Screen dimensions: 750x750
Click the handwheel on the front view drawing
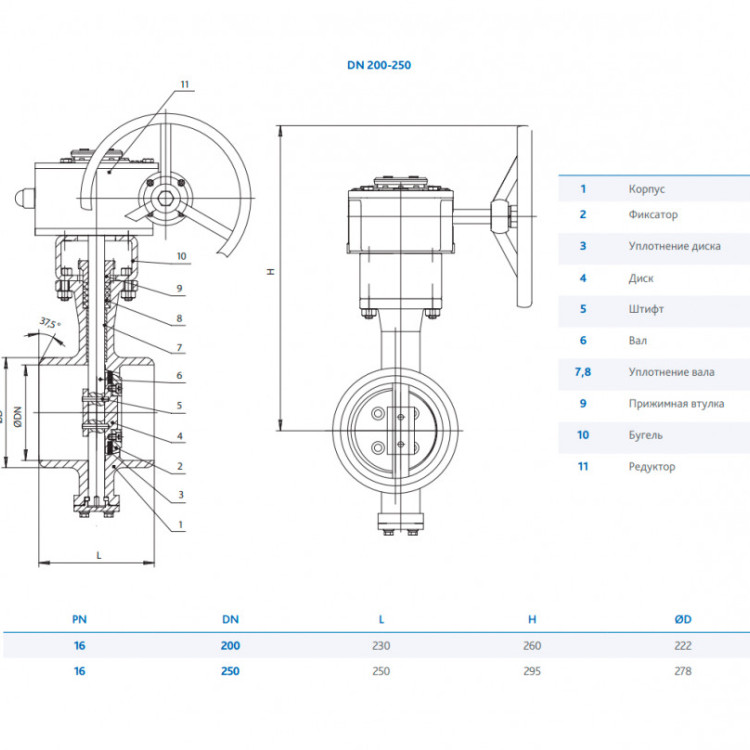(523, 216)
